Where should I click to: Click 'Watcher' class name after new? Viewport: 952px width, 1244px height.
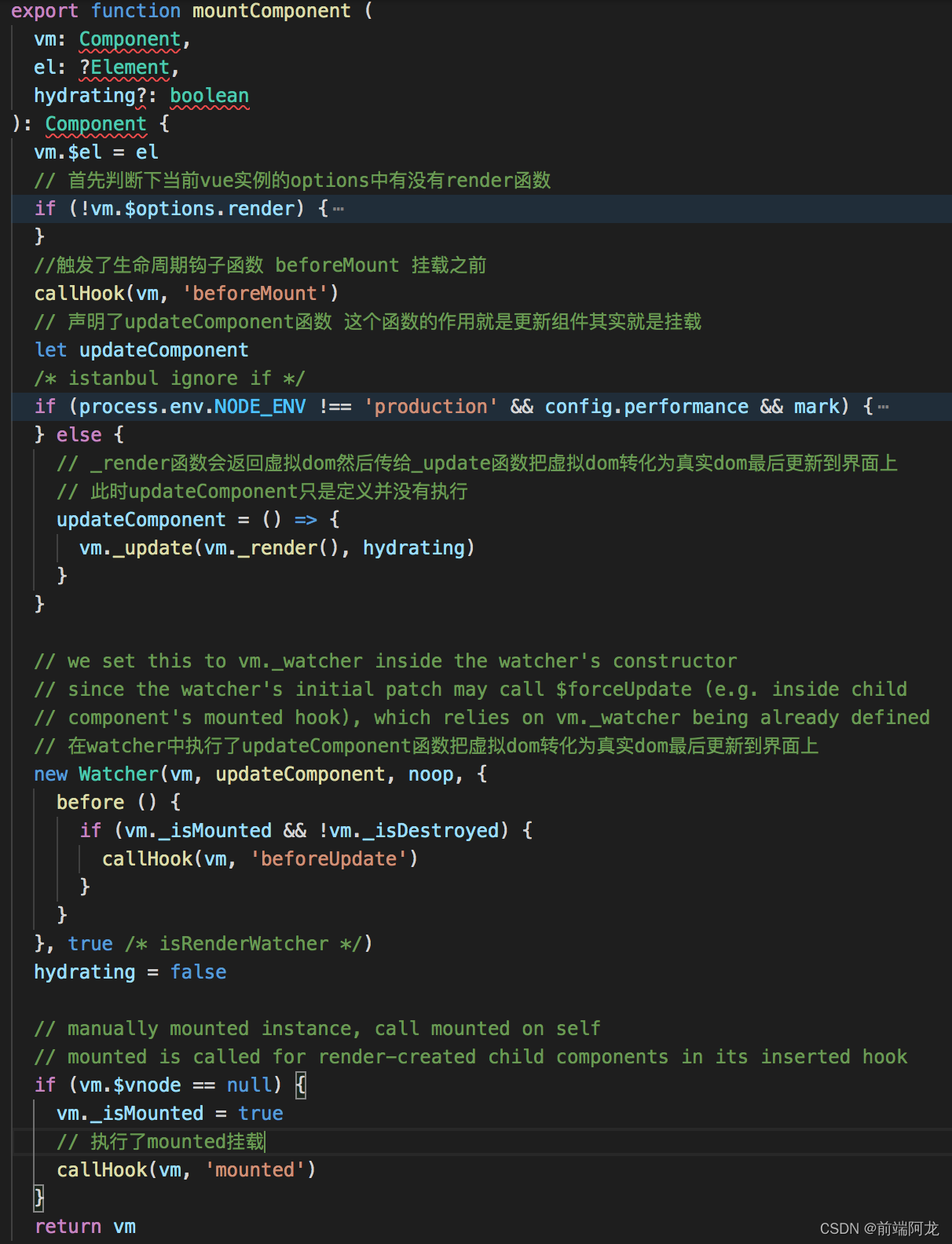tap(119, 774)
